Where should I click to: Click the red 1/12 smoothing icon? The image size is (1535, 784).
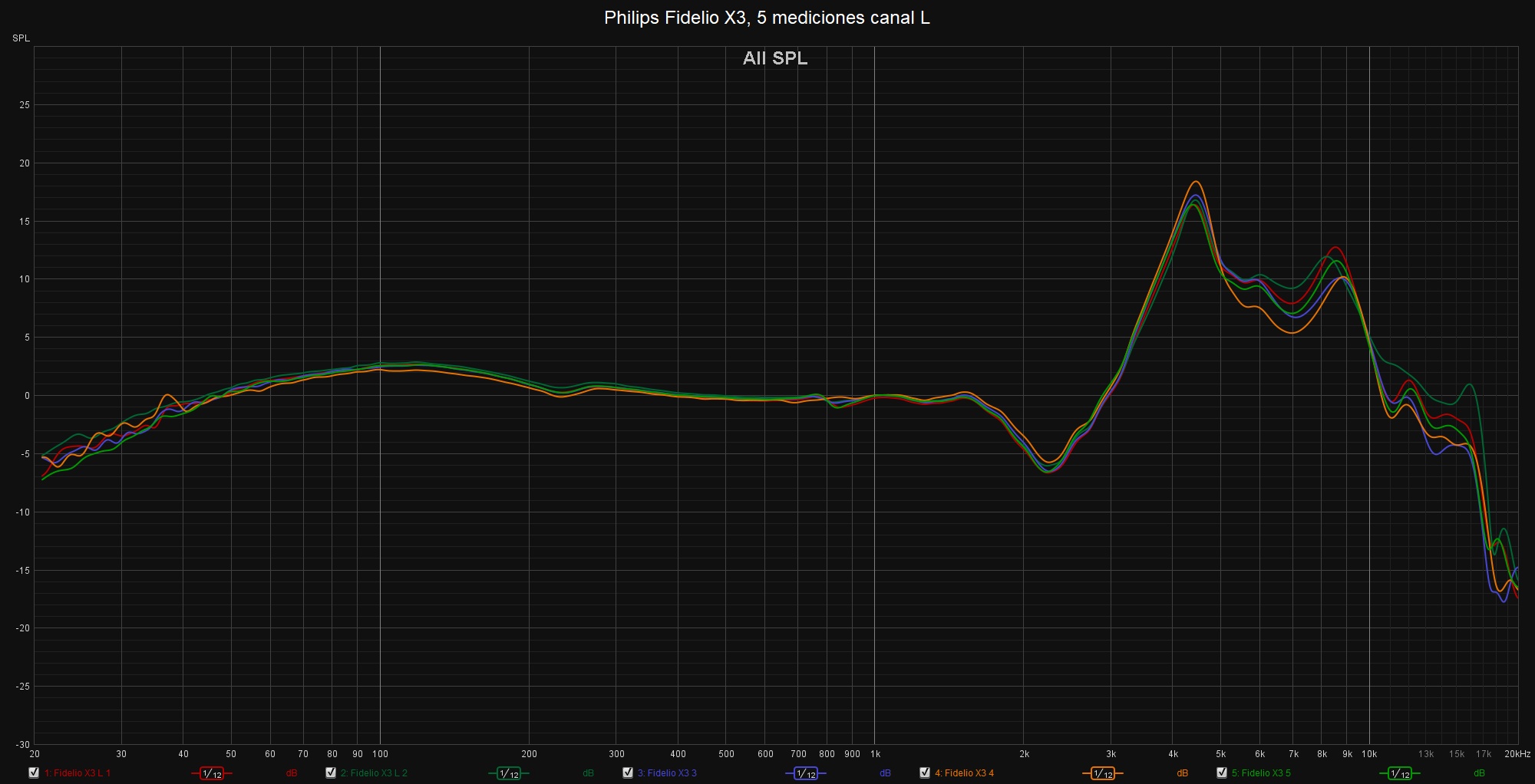[x=212, y=773]
